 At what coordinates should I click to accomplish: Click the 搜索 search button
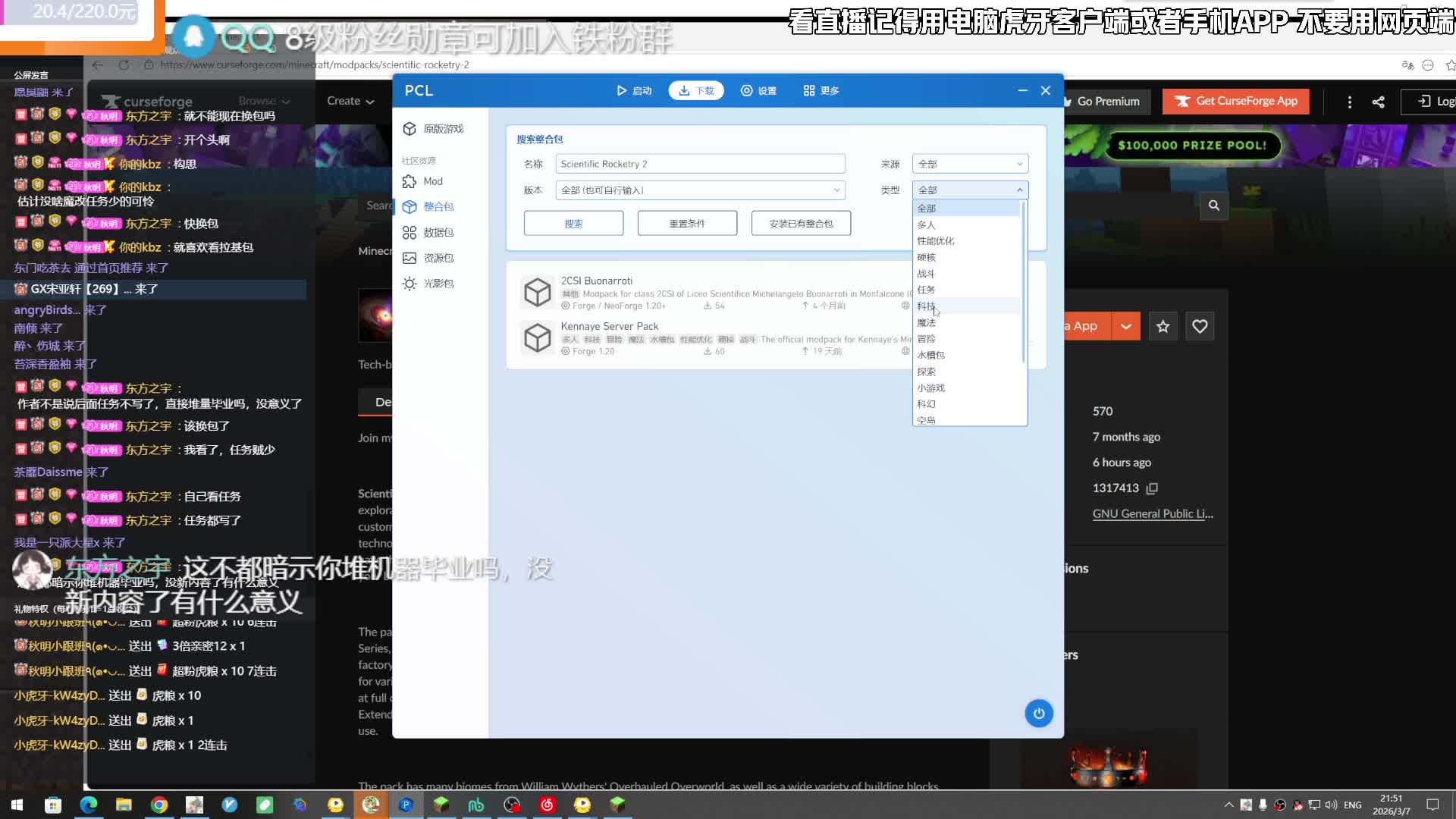coord(573,224)
